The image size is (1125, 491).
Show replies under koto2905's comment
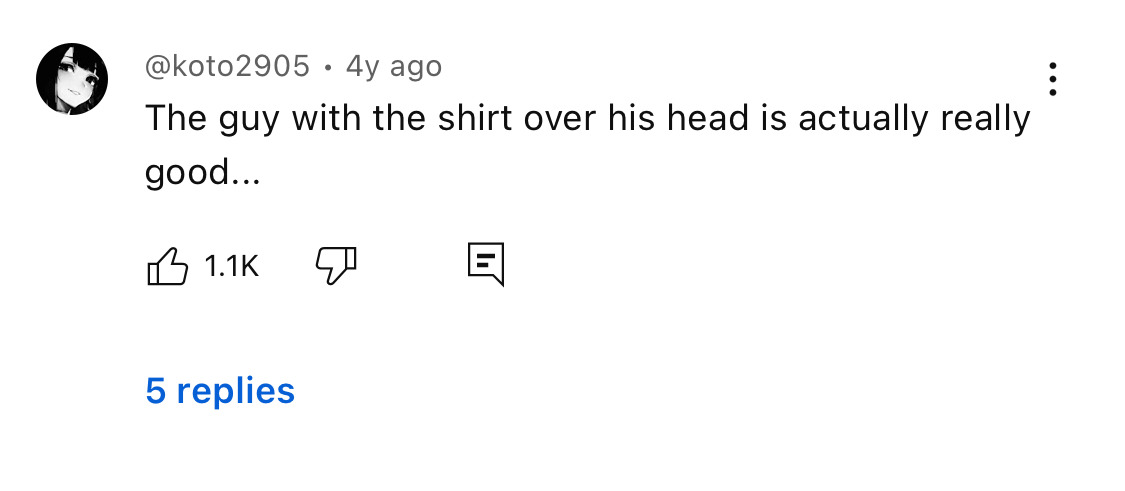[220, 390]
